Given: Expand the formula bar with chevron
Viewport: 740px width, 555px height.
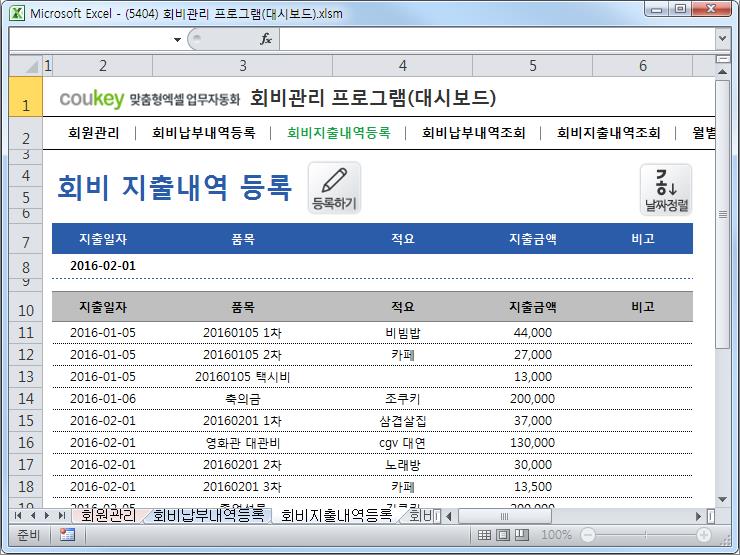Looking at the screenshot, I should pyautogui.click(x=722, y=39).
